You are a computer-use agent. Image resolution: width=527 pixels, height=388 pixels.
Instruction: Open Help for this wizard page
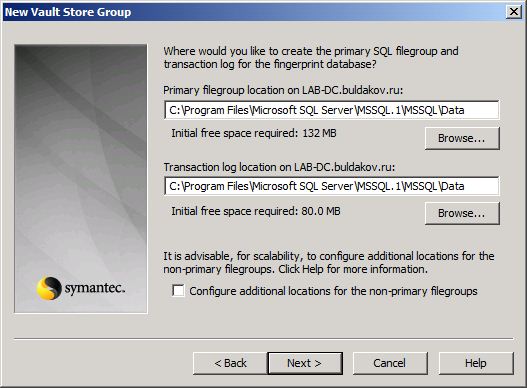[476, 363]
